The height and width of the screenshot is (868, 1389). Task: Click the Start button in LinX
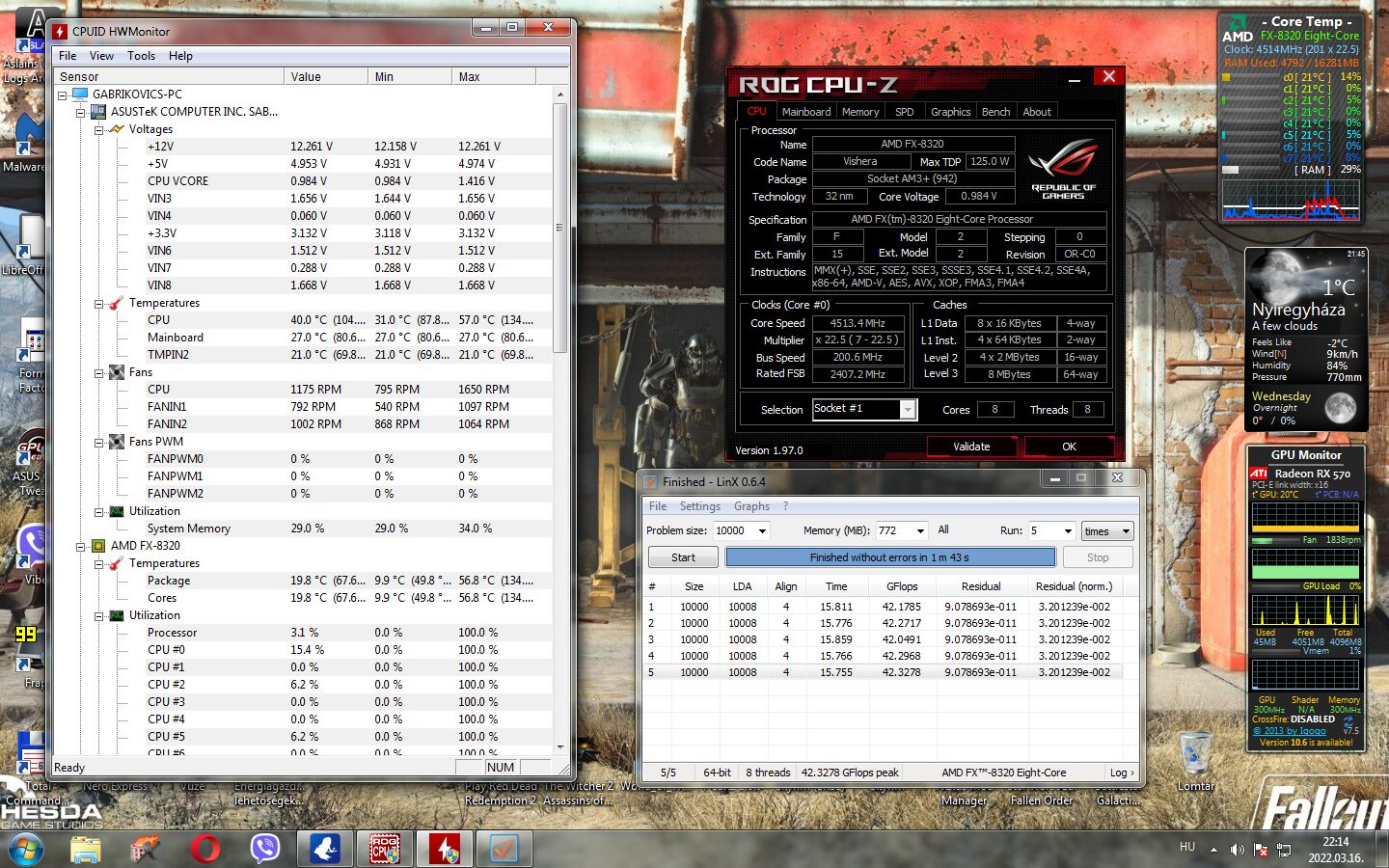[x=683, y=557]
